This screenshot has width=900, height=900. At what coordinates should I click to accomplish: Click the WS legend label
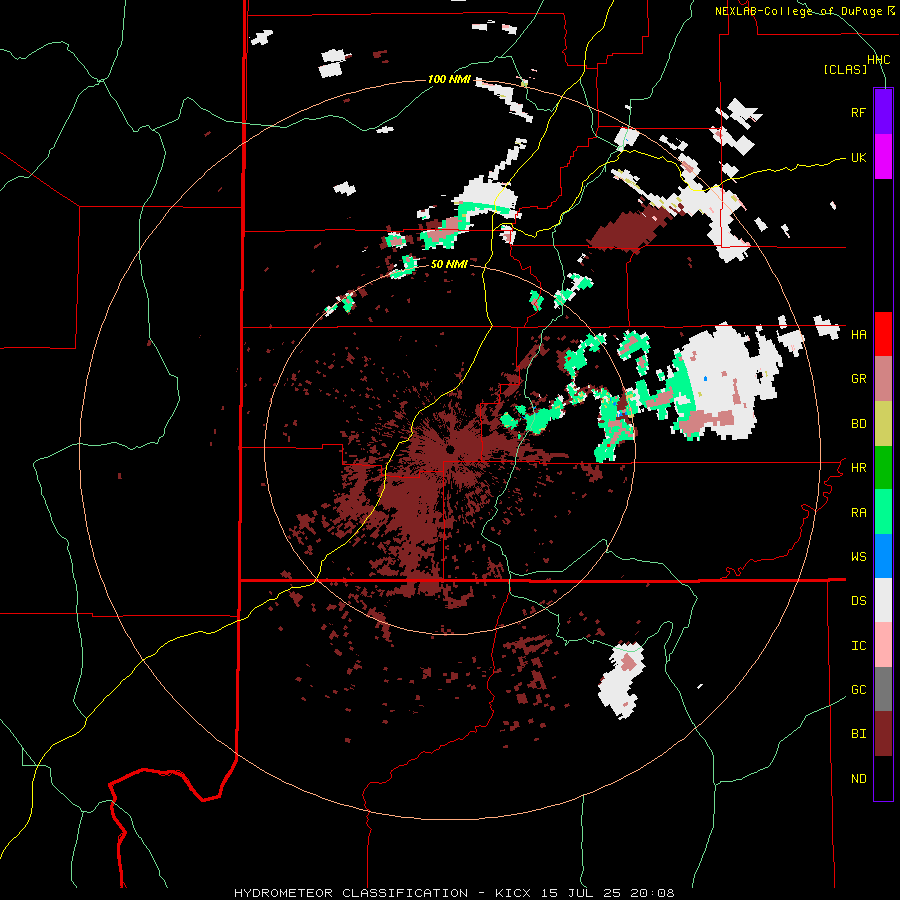click(x=858, y=557)
